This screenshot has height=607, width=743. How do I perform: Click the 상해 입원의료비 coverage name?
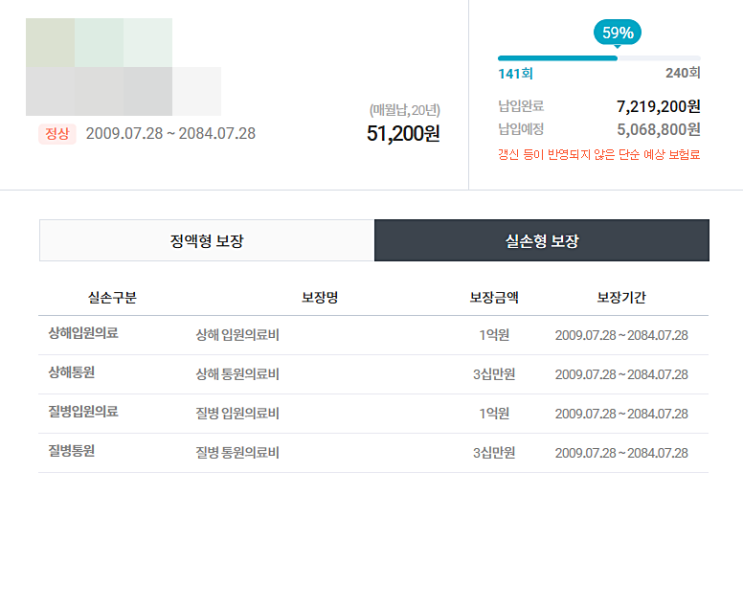pyautogui.click(x=237, y=335)
